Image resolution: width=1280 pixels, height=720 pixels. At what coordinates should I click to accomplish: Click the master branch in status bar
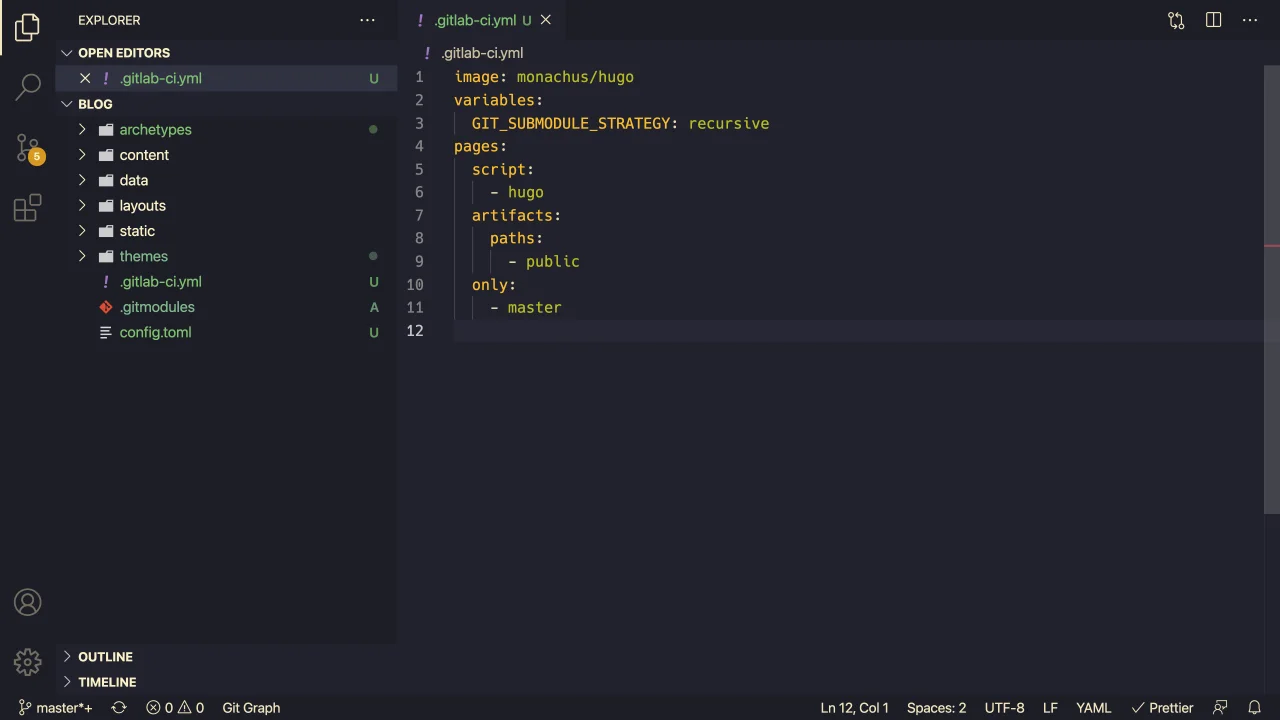[56, 708]
